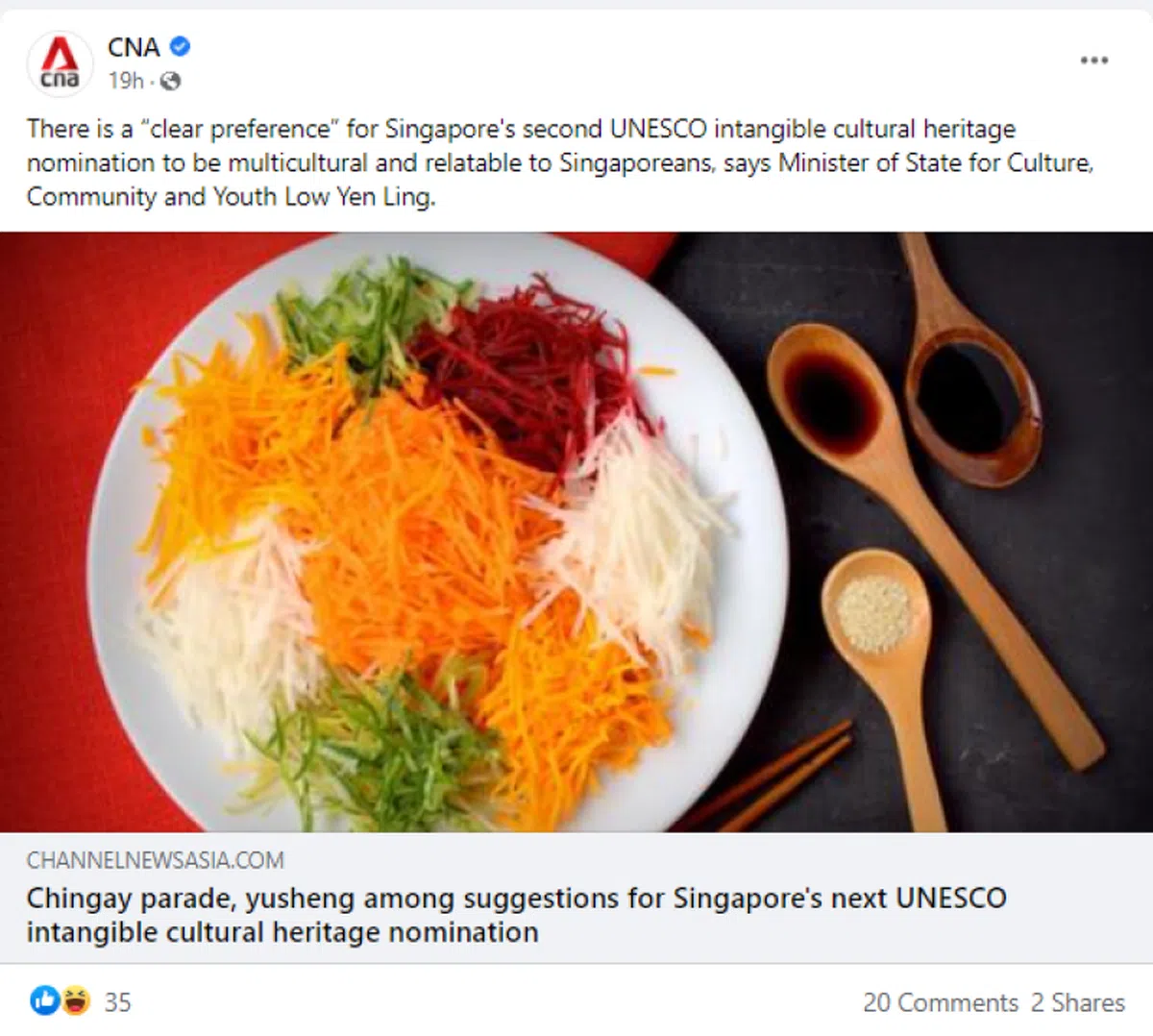Click the Haha laughing reaction icon
This screenshot has height=1036, width=1153.
click(75, 1000)
